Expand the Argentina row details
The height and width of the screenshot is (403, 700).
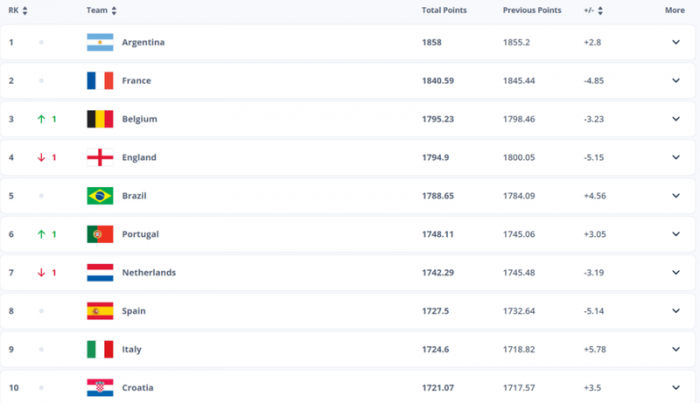tap(676, 42)
